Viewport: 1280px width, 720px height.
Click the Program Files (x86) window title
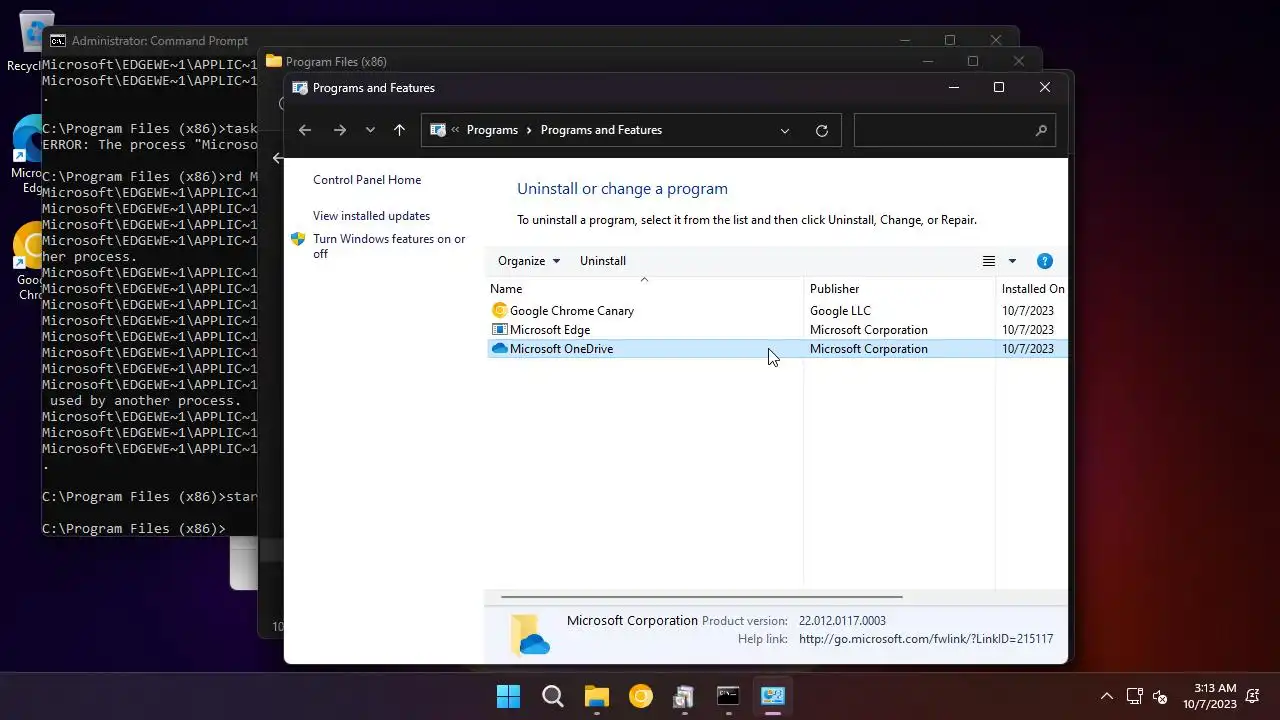[x=336, y=62]
